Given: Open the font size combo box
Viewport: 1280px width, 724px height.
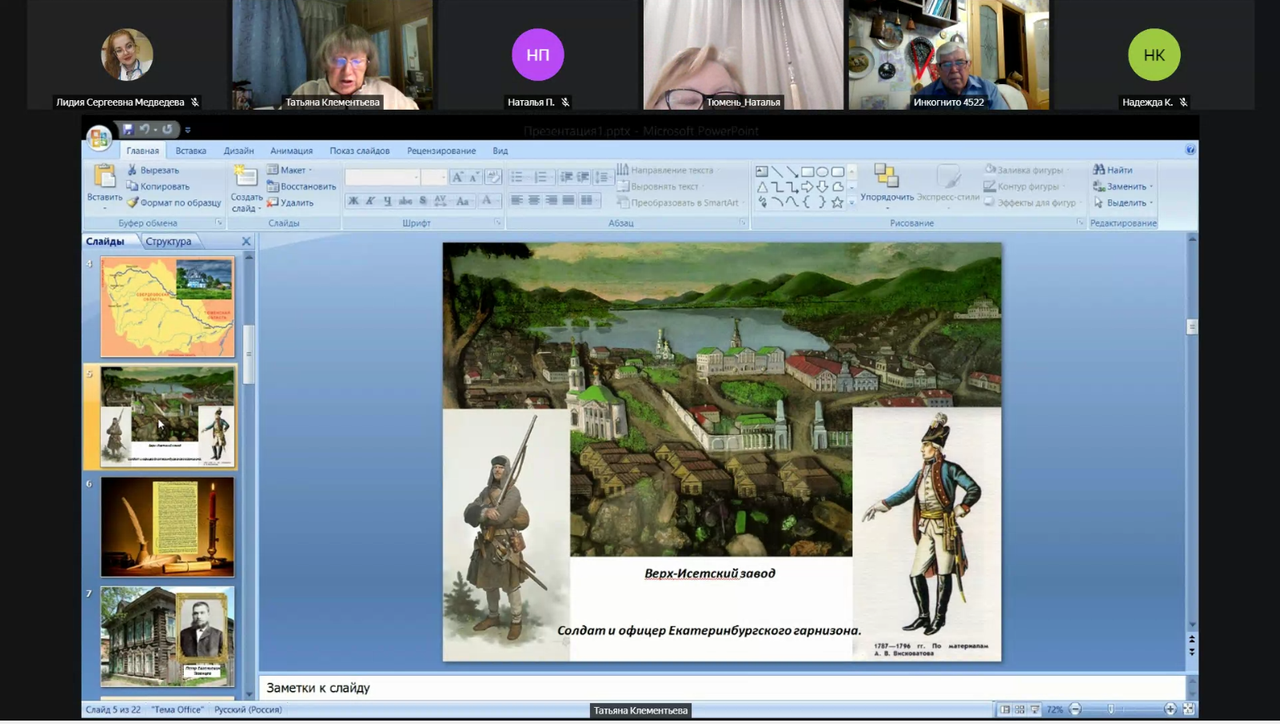Looking at the screenshot, I should [434, 177].
